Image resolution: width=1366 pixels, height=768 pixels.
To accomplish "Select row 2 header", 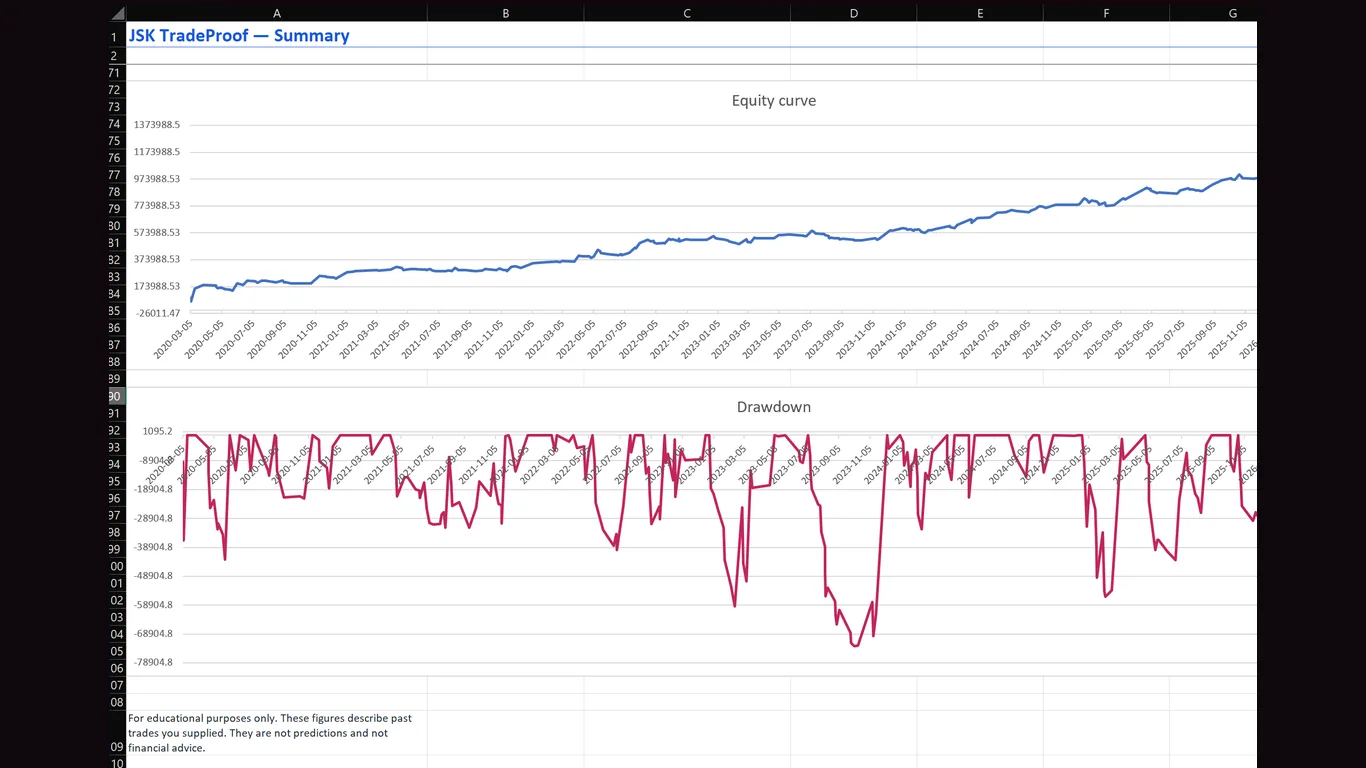I will 117,56.
